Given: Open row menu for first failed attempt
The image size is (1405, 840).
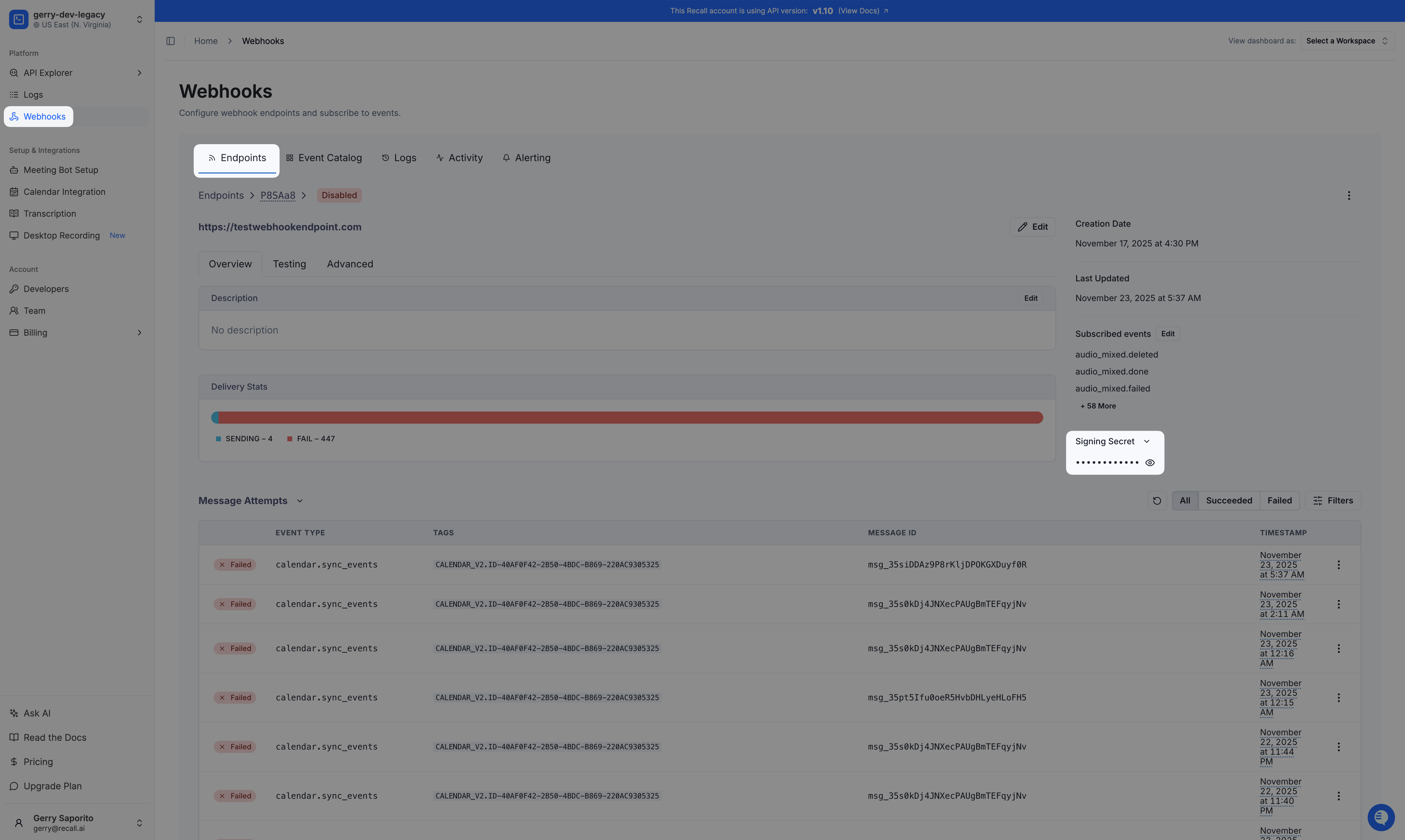Looking at the screenshot, I should click(1338, 565).
